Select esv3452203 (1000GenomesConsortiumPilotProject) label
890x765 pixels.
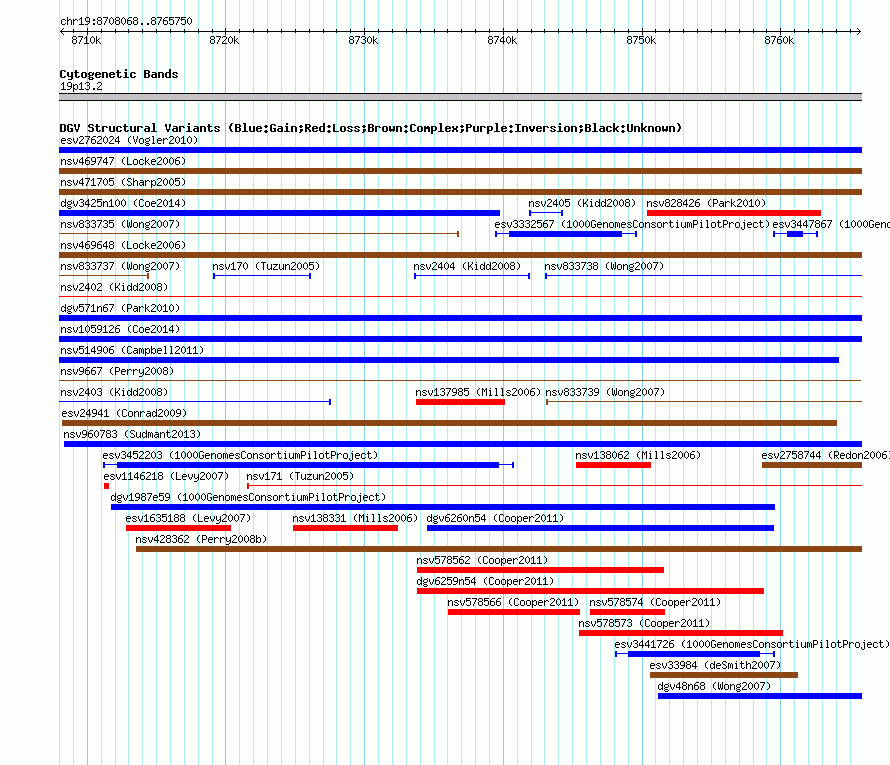point(240,455)
